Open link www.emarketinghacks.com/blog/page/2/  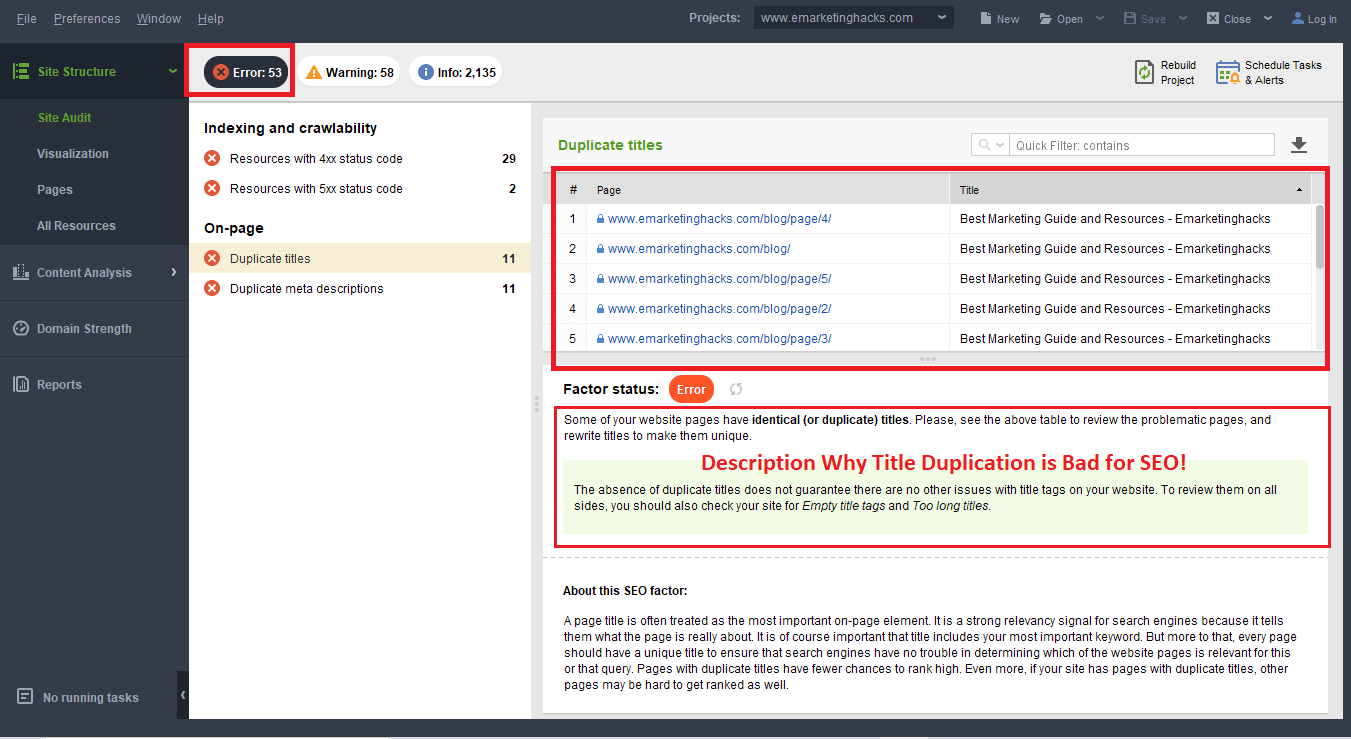pyautogui.click(x=719, y=308)
